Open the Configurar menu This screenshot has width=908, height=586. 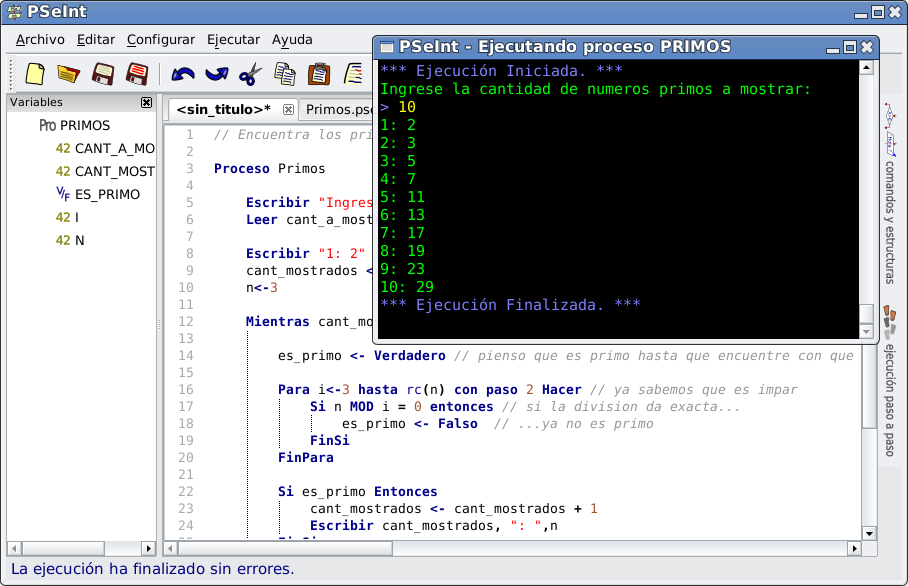coord(160,39)
